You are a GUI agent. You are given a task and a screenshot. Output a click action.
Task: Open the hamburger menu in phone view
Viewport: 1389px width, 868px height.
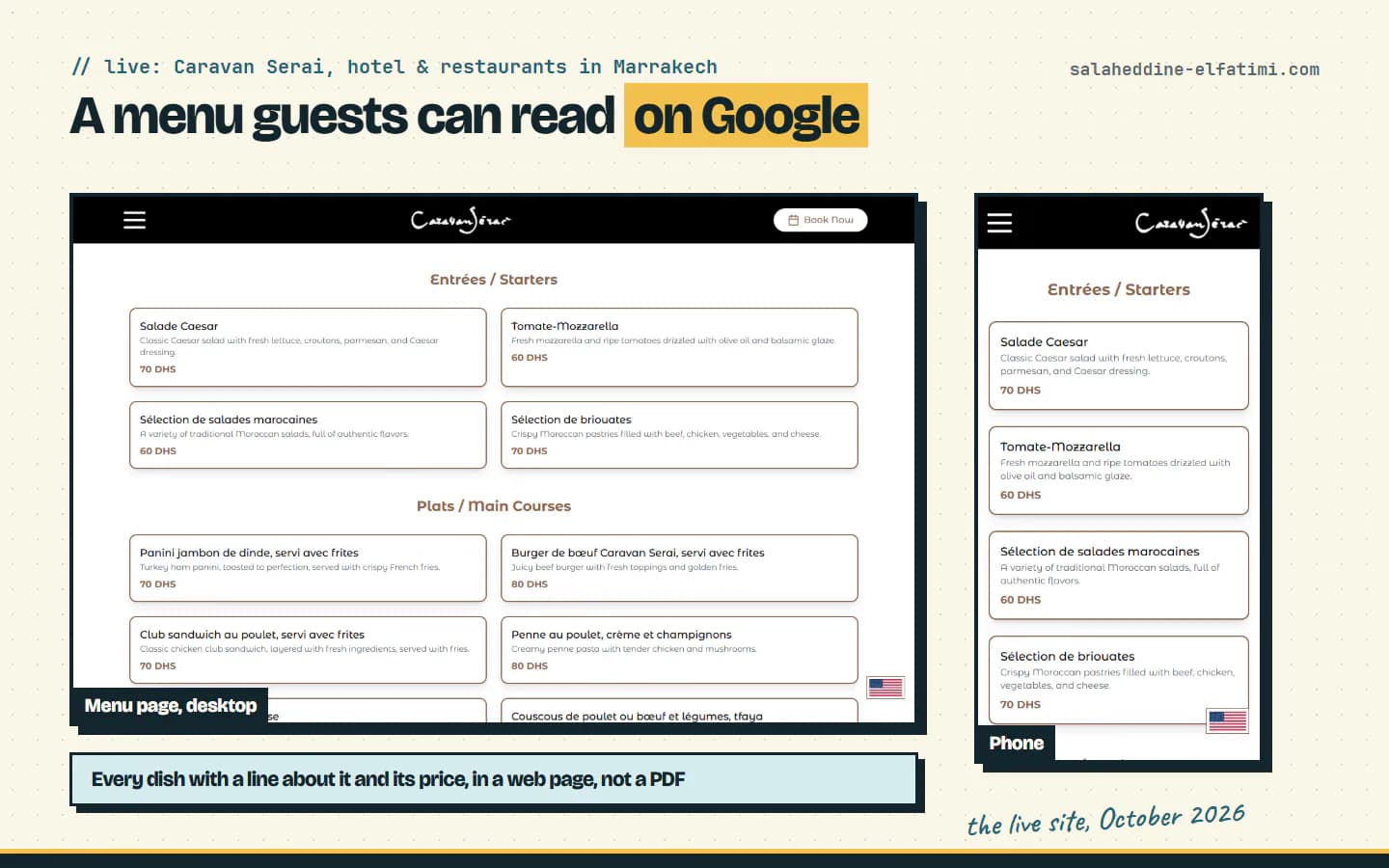click(999, 223)
